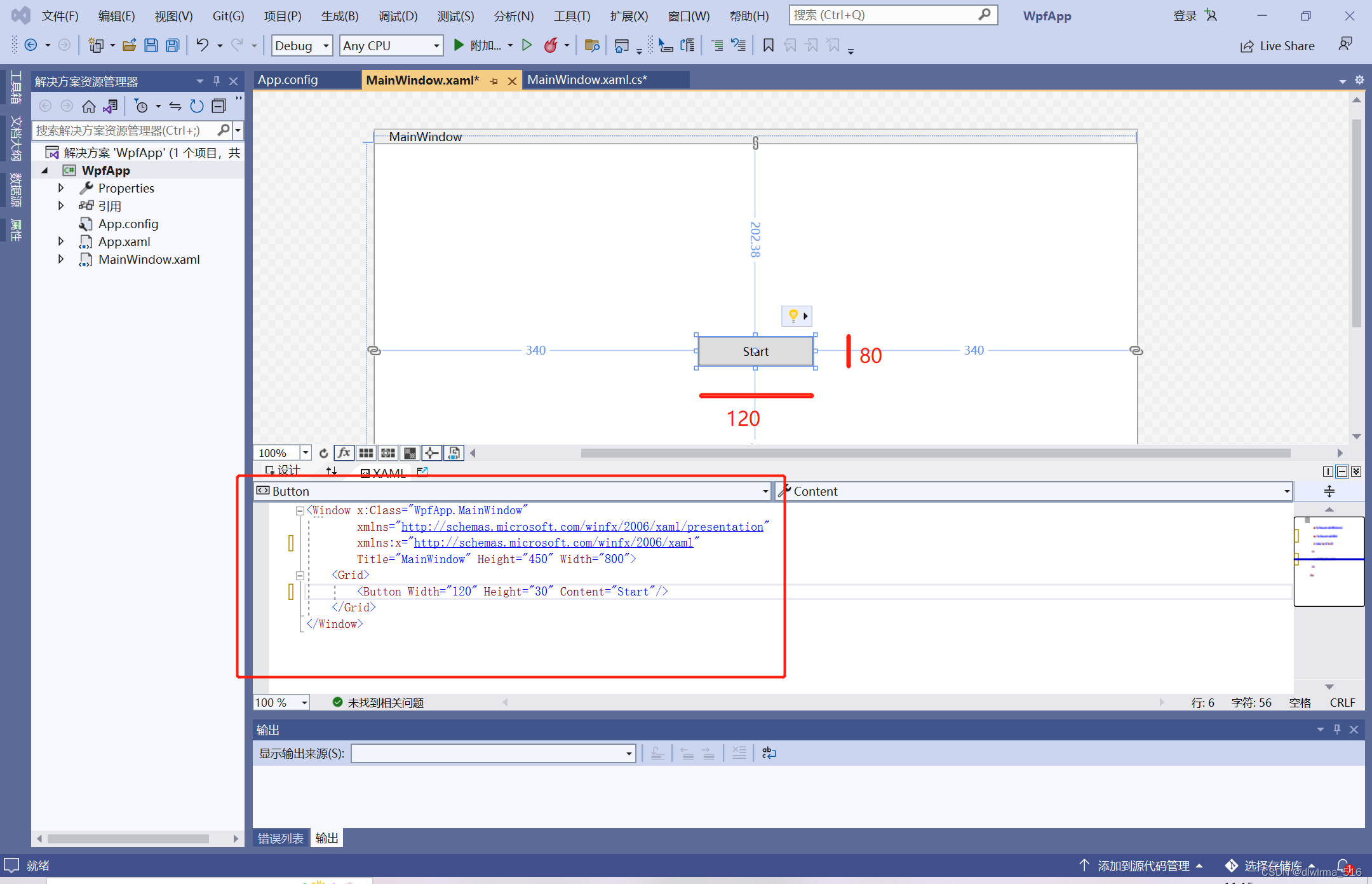1372x884 pixels.
Task: Toggle the show snap grid button
Action: point(366,453)
